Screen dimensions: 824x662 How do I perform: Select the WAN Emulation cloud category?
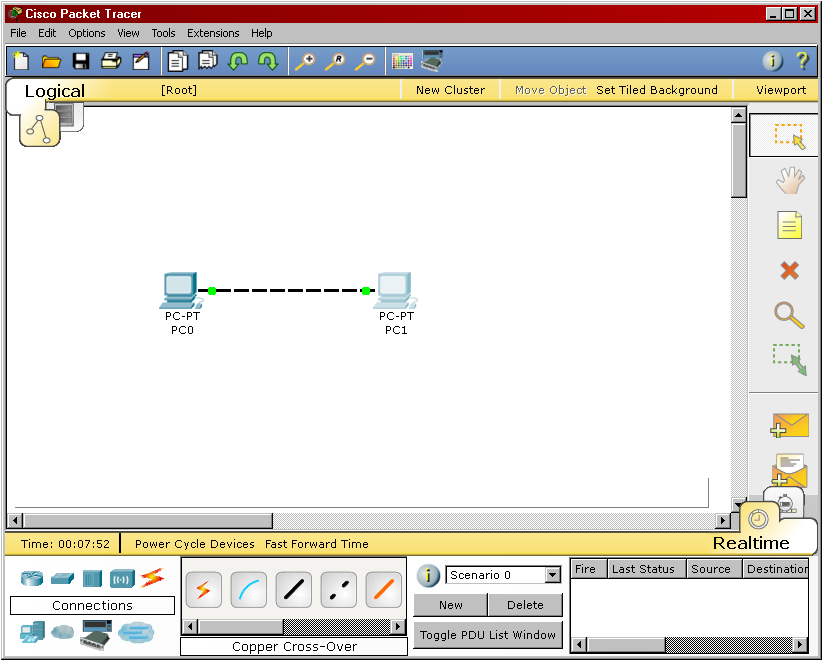[63, 632]
